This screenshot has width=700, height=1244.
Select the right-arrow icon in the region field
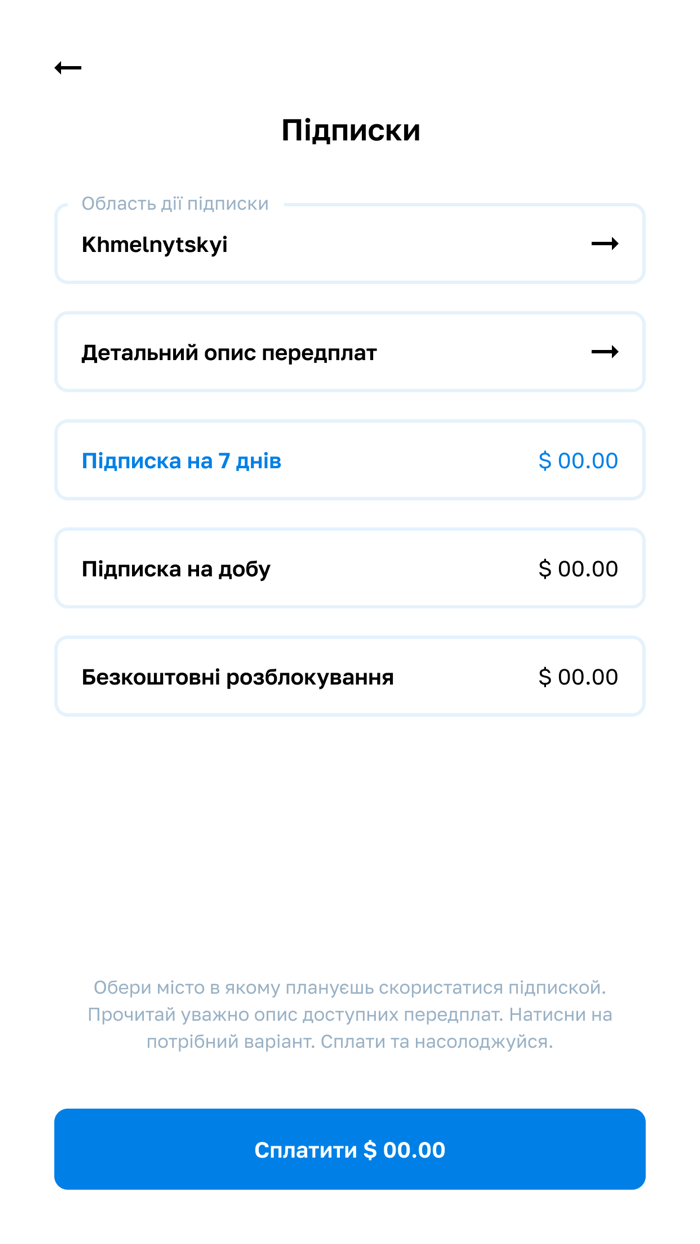(605, 243)
